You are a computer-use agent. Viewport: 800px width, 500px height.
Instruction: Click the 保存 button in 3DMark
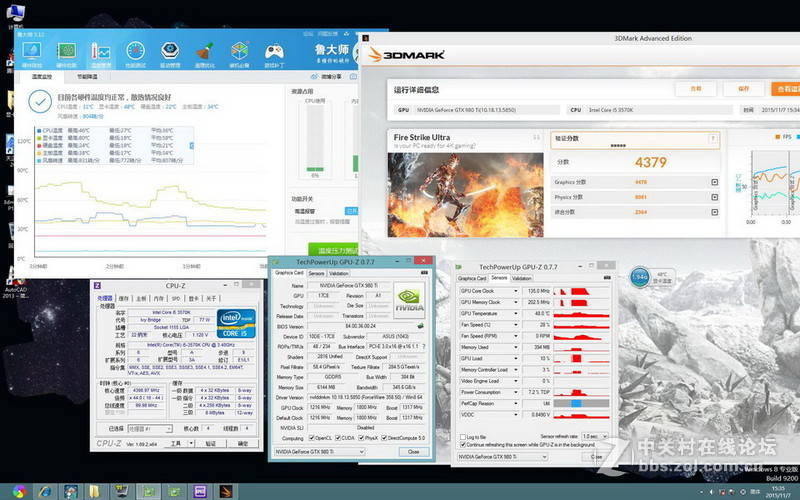743,89
